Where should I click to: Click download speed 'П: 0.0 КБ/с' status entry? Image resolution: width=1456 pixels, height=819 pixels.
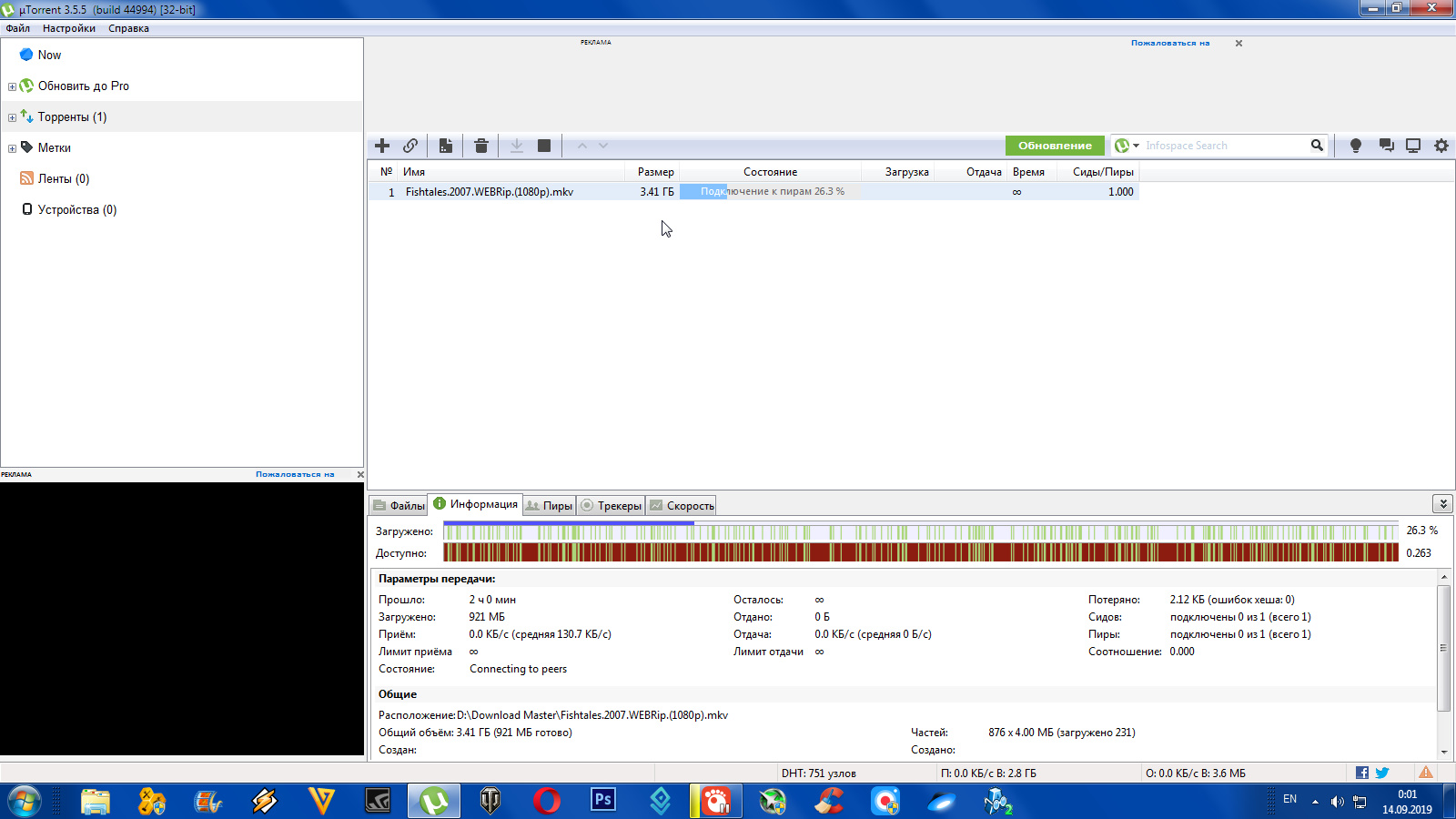click(988, 773)
